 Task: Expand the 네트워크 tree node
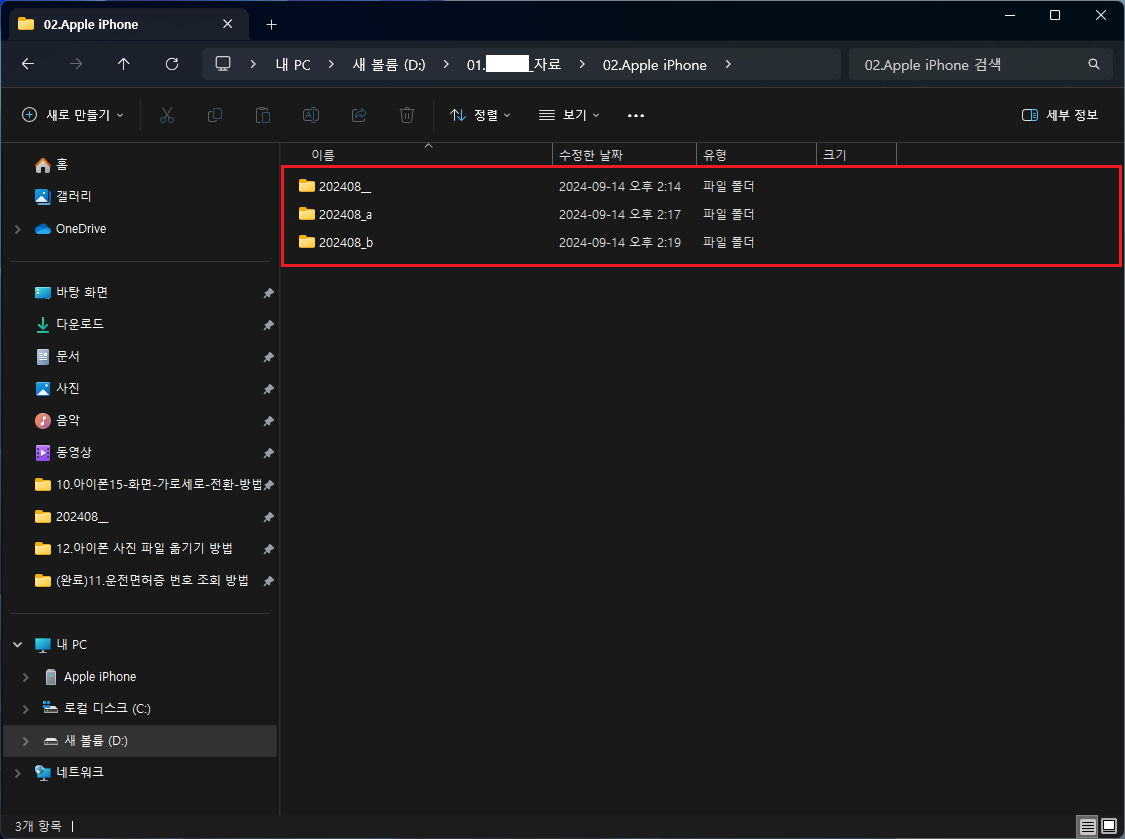[x=18, y=773]
